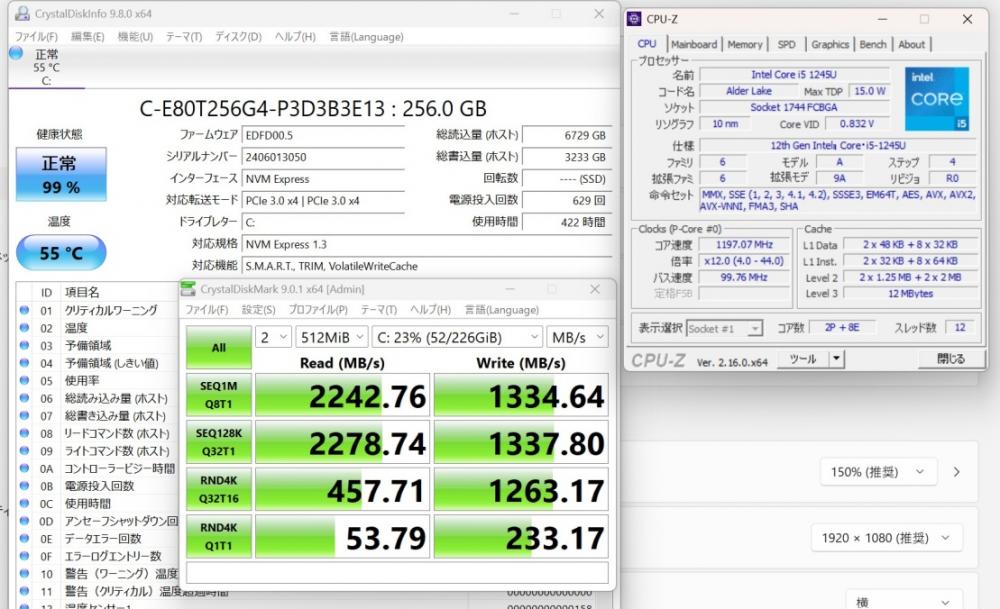This screenshot has height=609, width=1000.
Task: Open 1920 × 1080 resolution dropdown
Action: 886,538
